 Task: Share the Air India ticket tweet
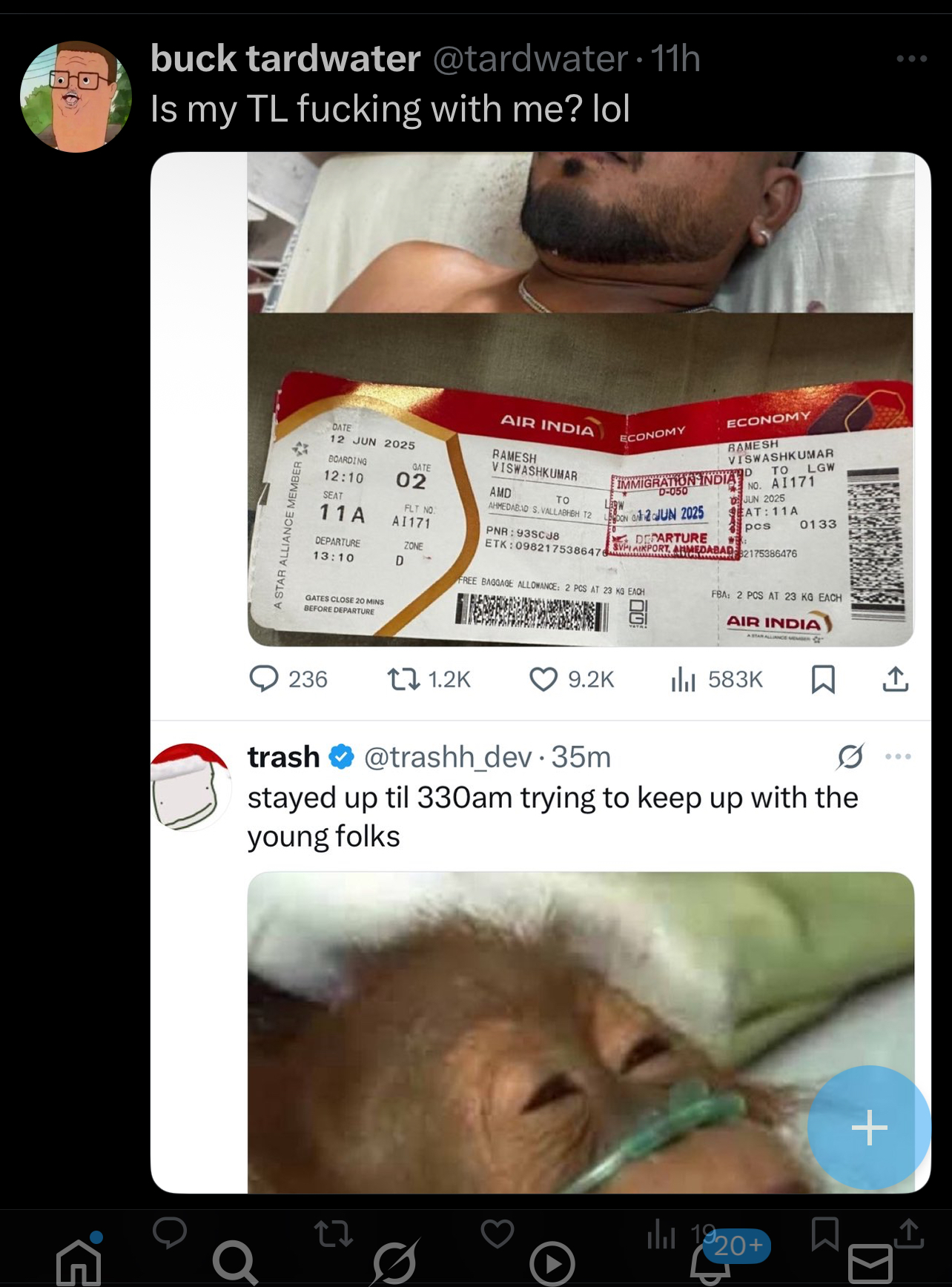point(896,678)
